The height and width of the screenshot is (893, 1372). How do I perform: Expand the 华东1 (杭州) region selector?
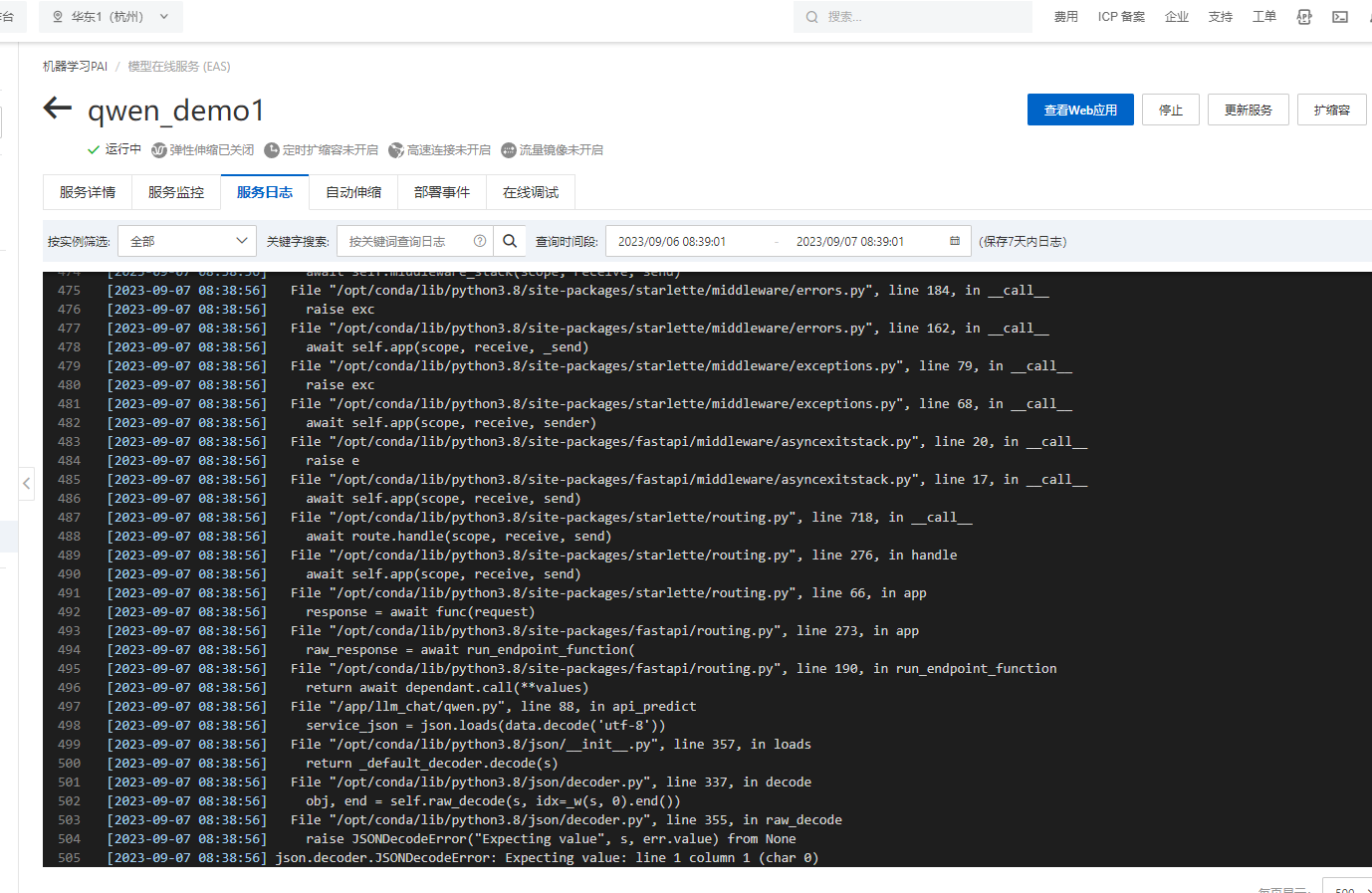[x=111, y=17]
